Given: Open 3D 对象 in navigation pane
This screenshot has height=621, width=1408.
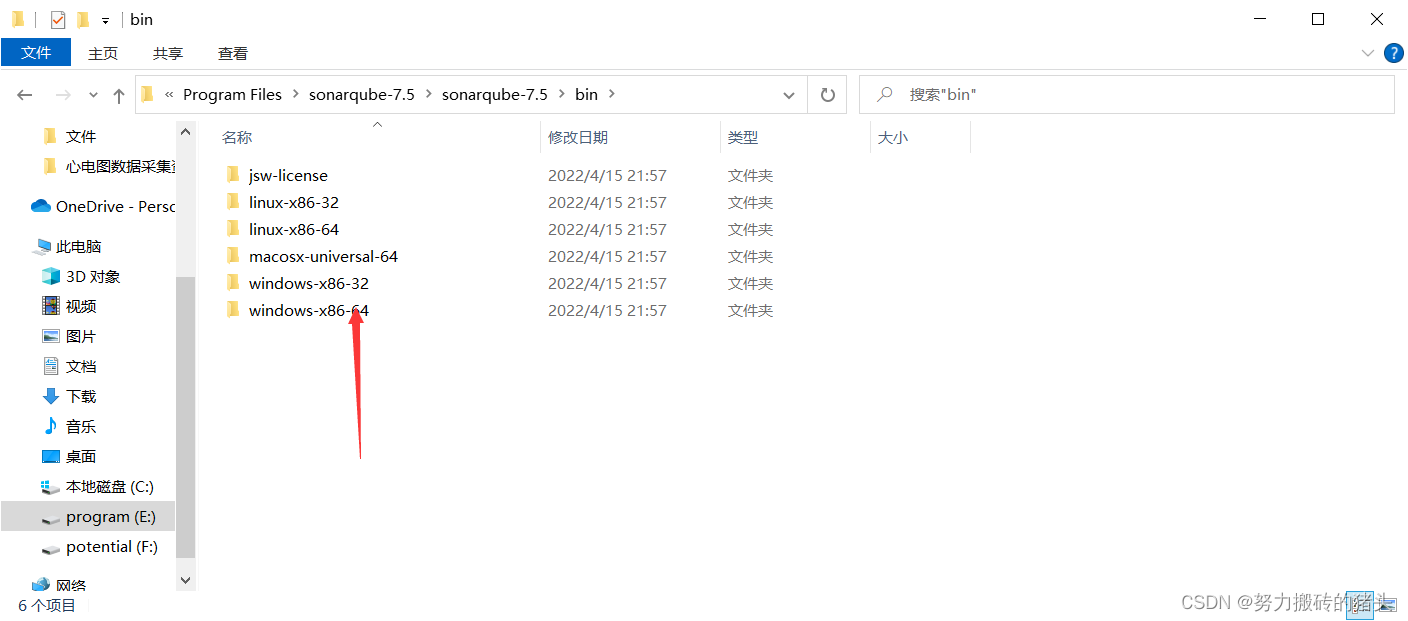Looking at the screenshot, I should (x=93, y=276).
